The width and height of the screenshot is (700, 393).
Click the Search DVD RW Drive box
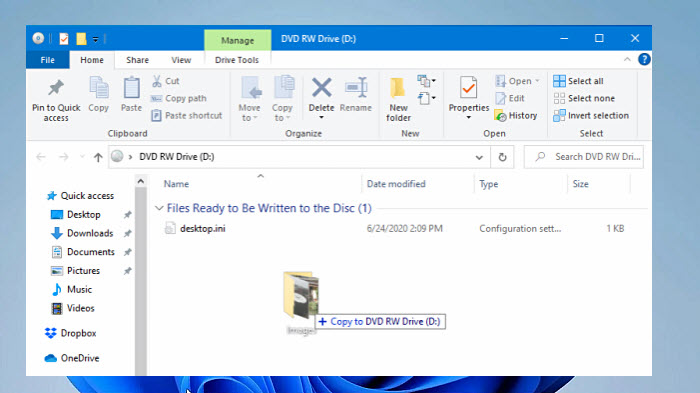(x=584, y=157)
